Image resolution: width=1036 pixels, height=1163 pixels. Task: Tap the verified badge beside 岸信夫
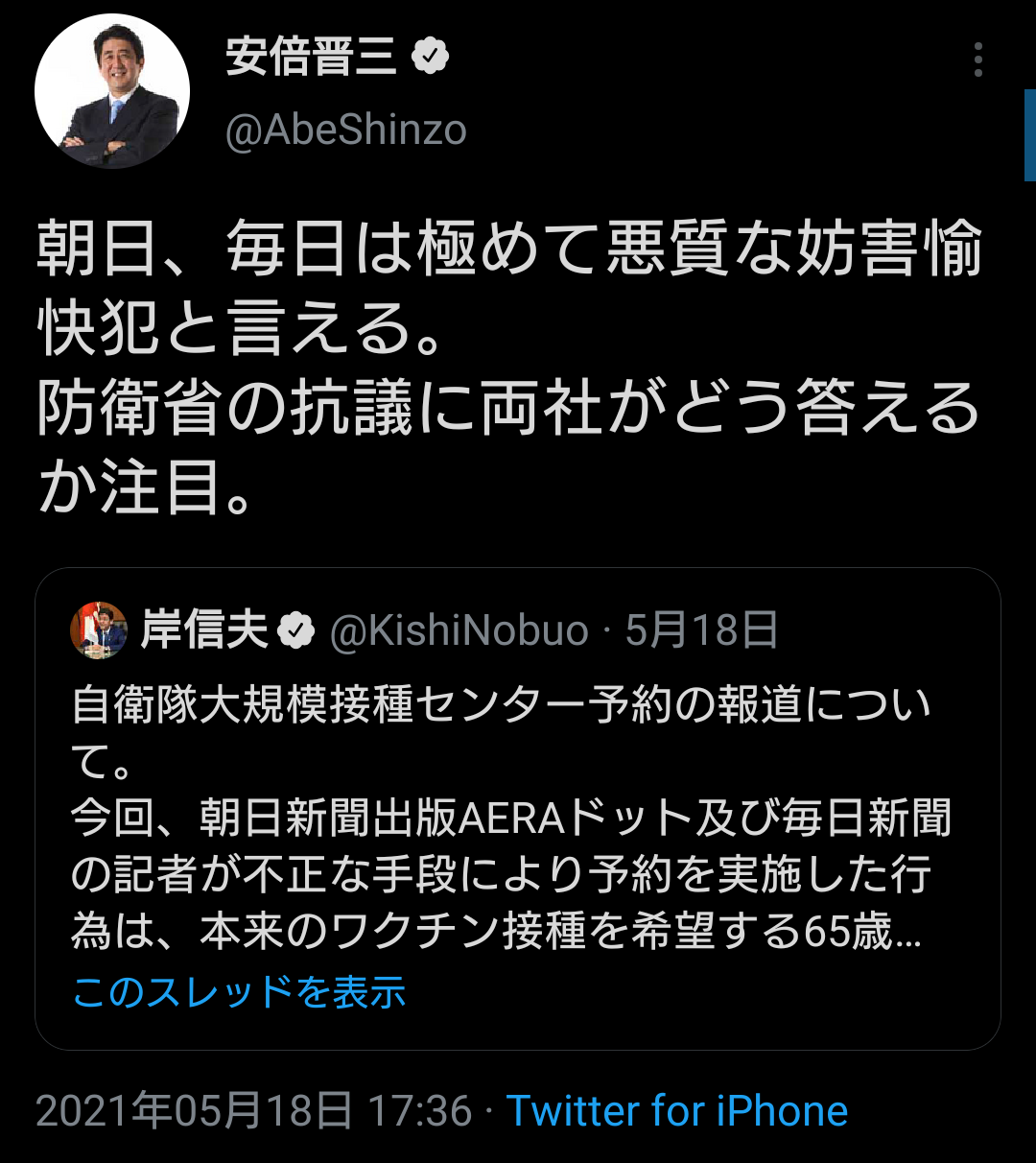(296, 631)
